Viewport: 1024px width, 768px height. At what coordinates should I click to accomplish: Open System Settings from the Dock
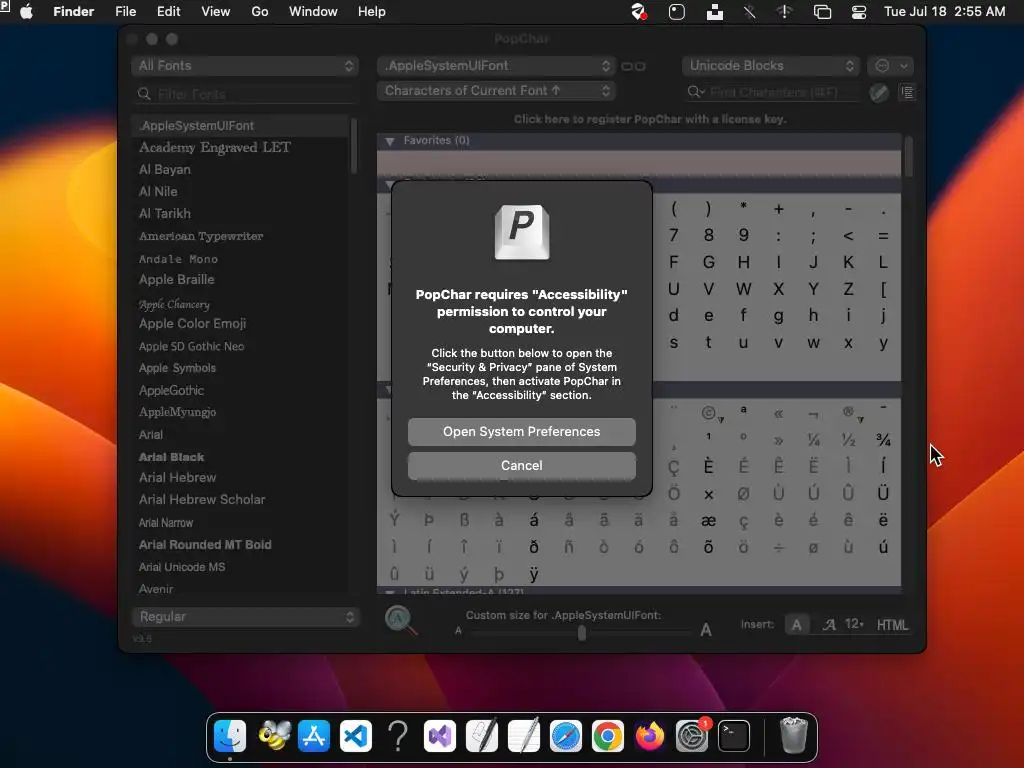[x=692, y=736]
